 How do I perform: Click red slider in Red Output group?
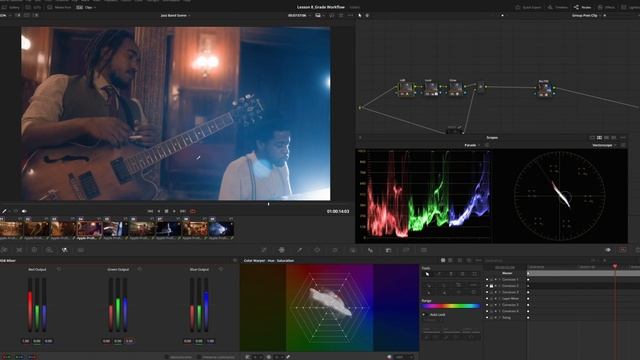point(30,305)
